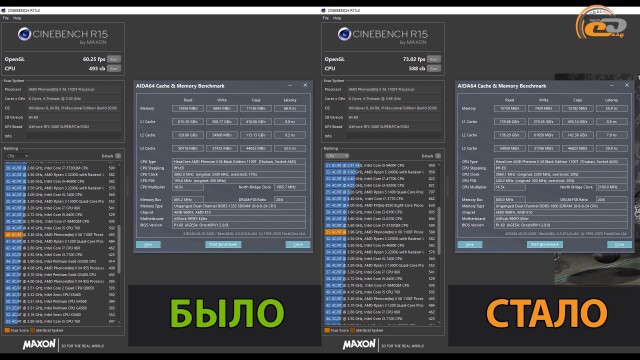640x360 pixels.
Task: Run the CPU test beside 588 cb
Action: (434, 69)
